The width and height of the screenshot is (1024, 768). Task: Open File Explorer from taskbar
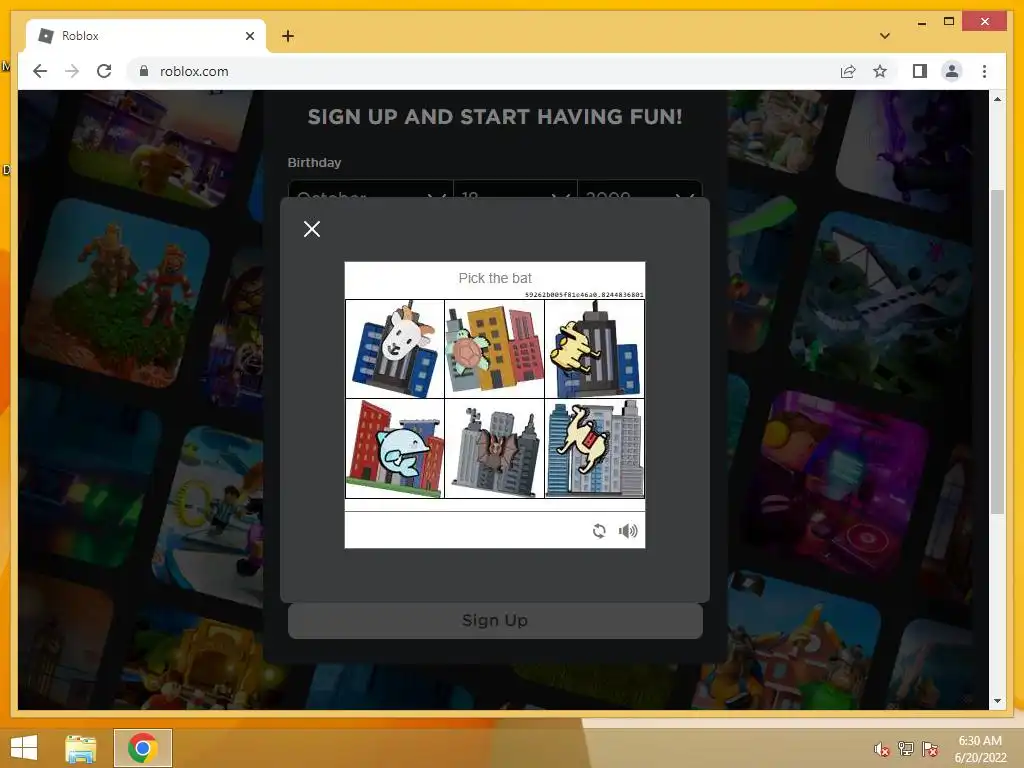80,748
